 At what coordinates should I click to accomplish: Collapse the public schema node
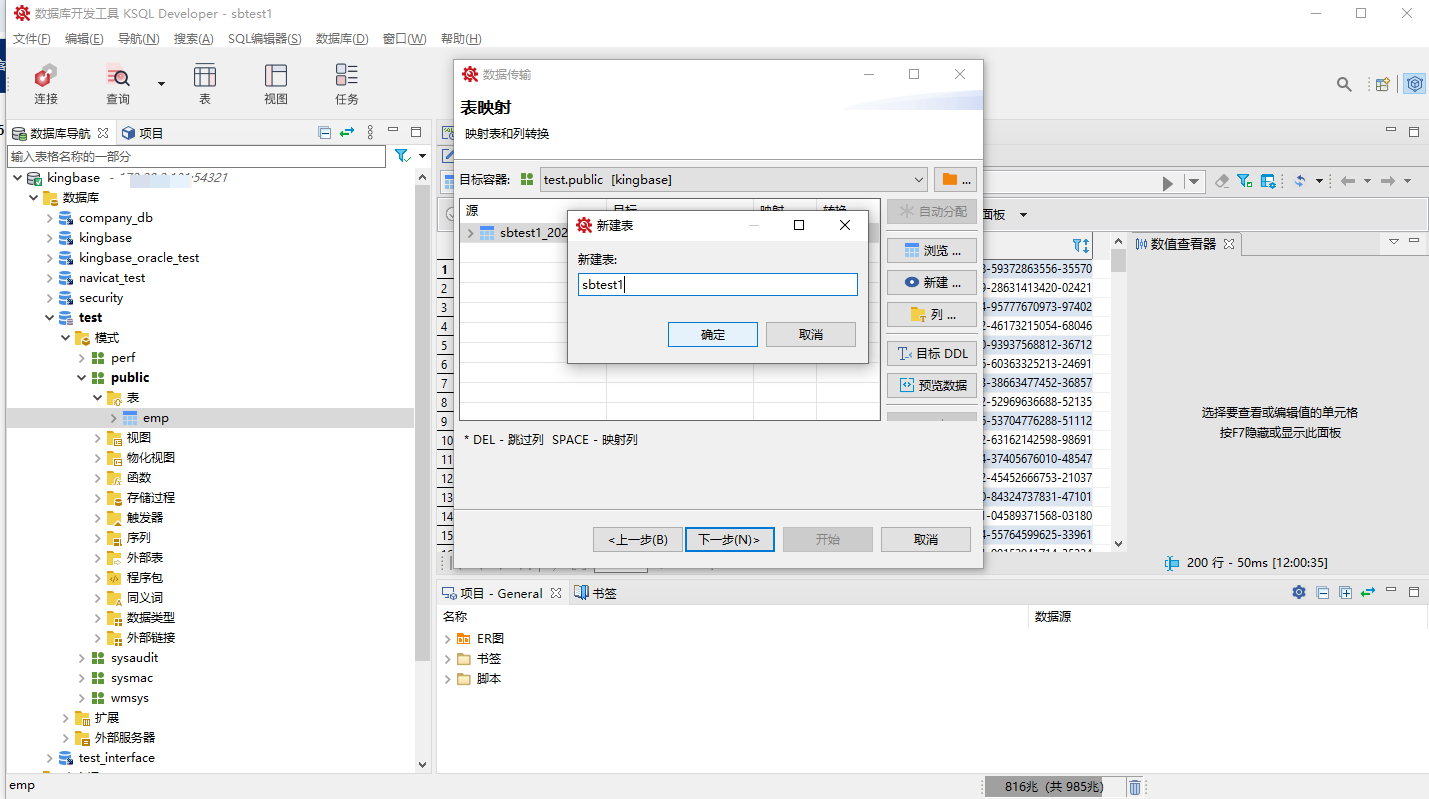(x=81, y=378)
